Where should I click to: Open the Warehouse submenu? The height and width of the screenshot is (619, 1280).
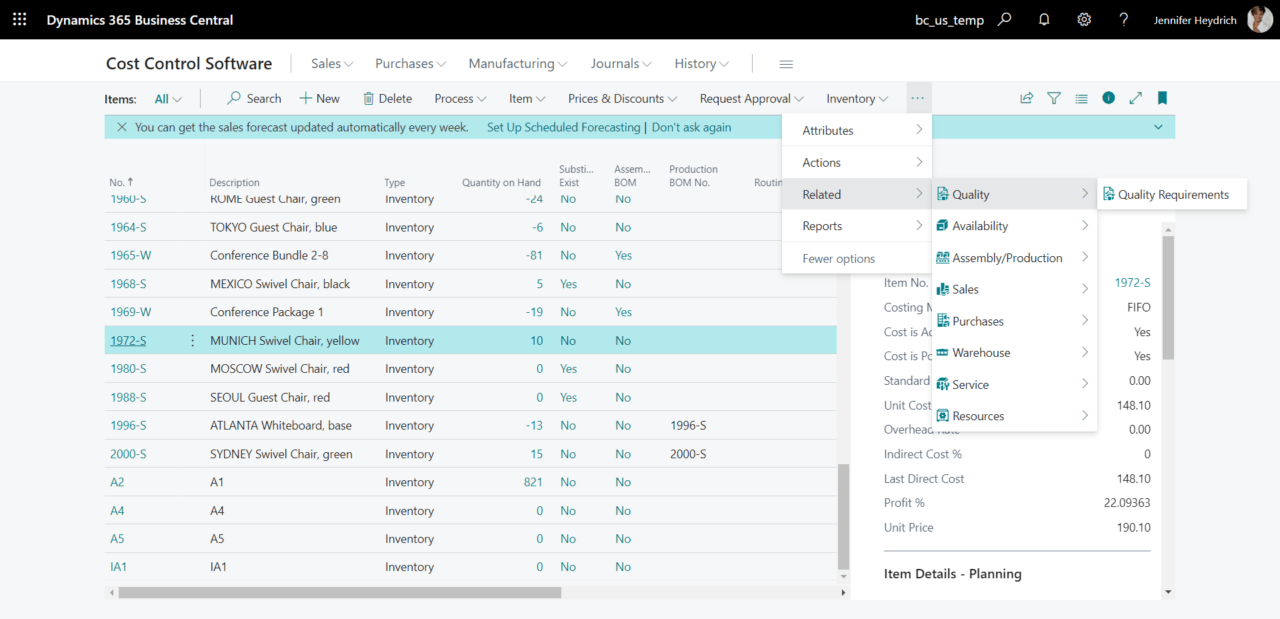(x=1014, y=352)
